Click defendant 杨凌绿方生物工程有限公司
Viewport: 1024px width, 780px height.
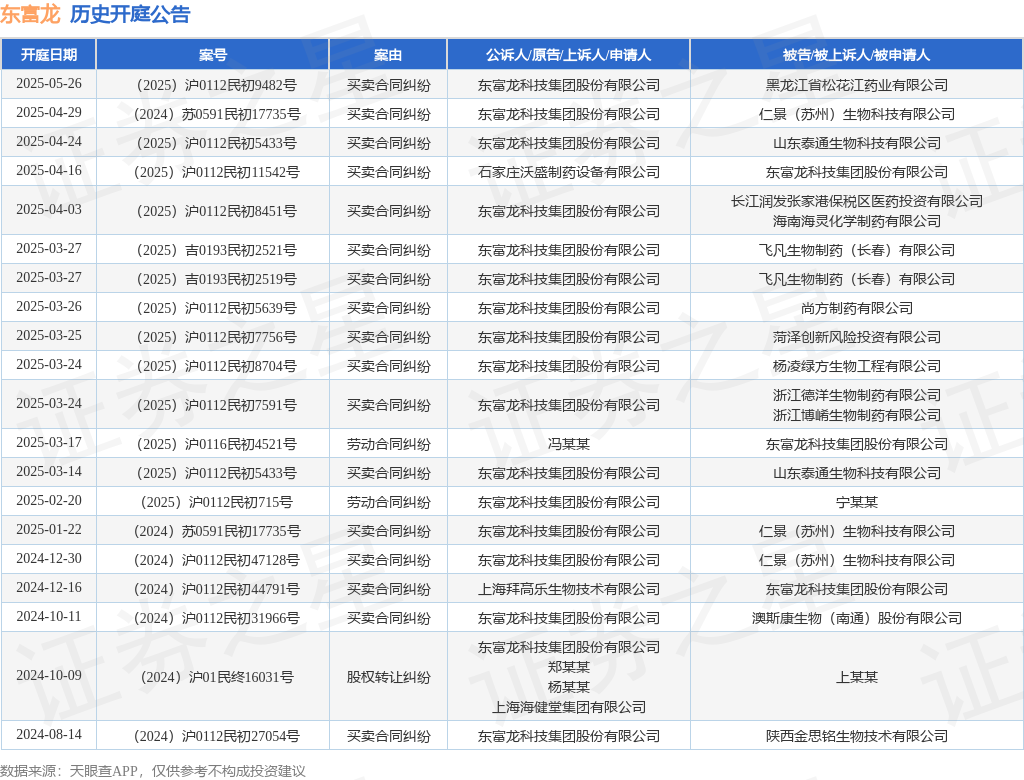pos(856,366)
